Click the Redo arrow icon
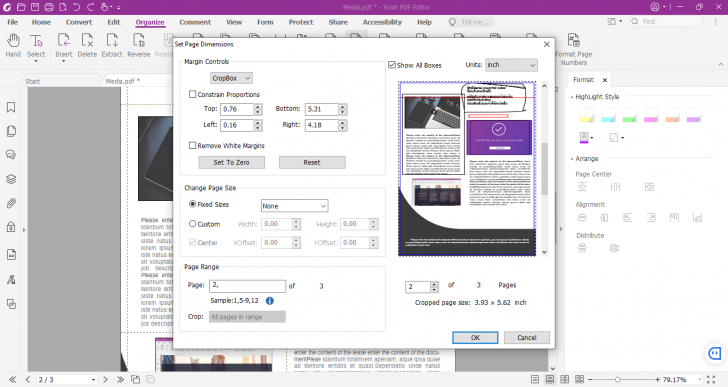 91,7
